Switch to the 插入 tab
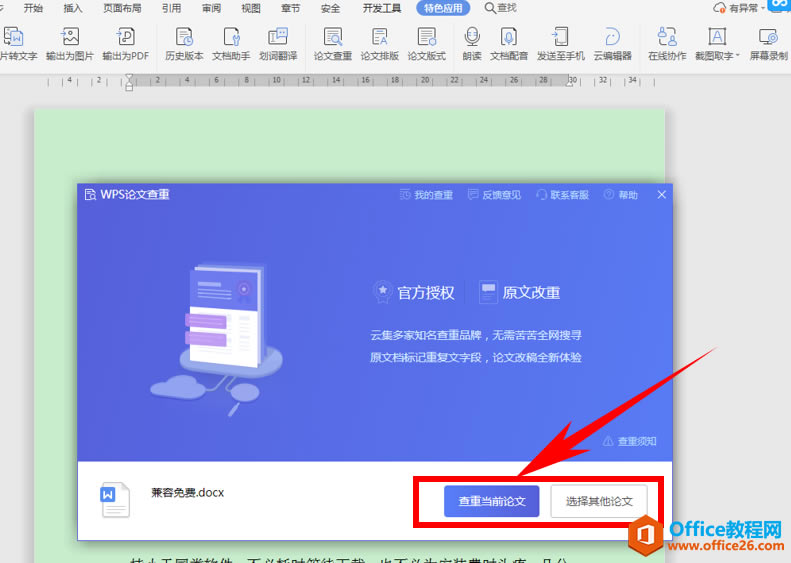The image size is (791, 563). [73, 8]
